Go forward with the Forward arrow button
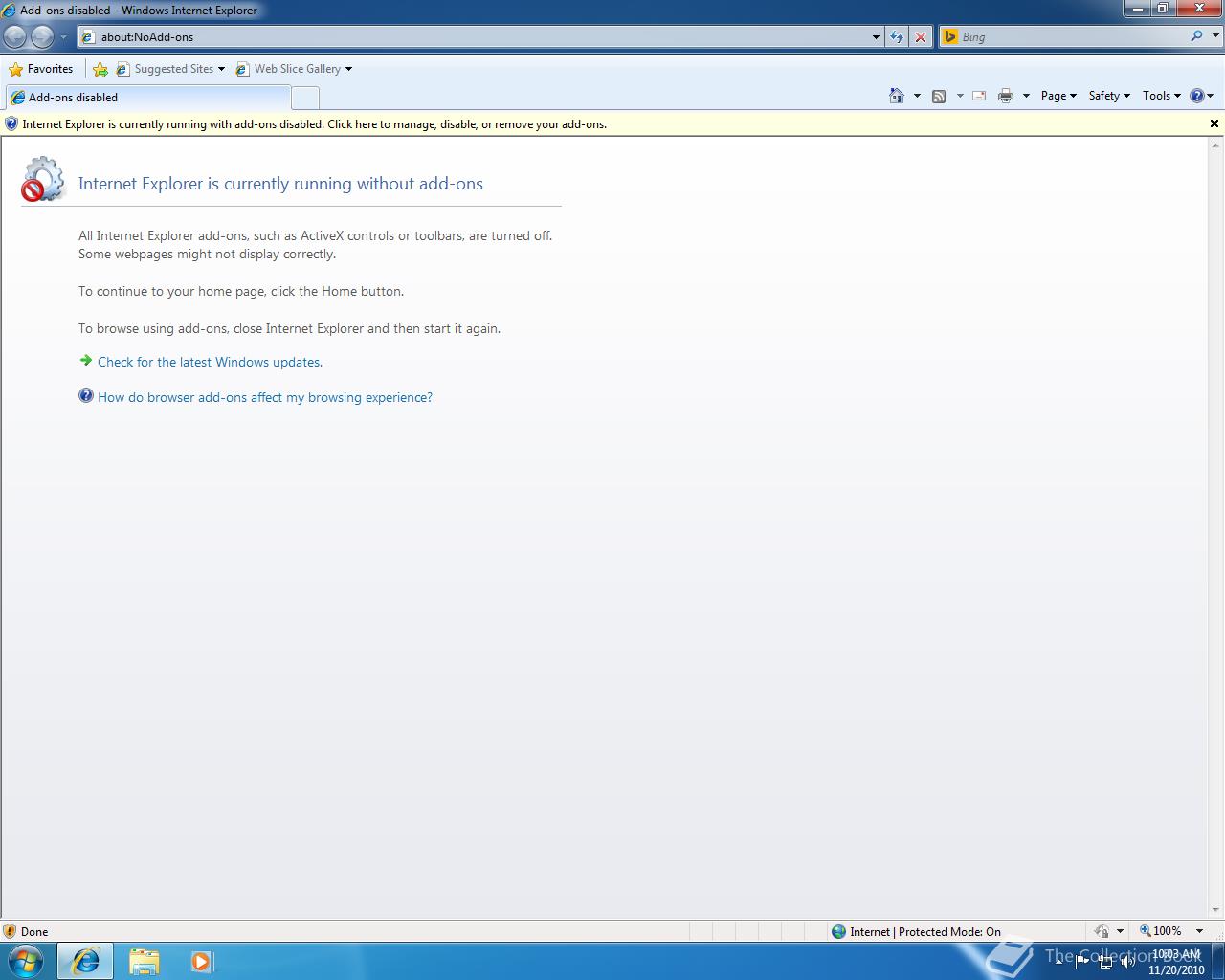 tap(42, 36)
